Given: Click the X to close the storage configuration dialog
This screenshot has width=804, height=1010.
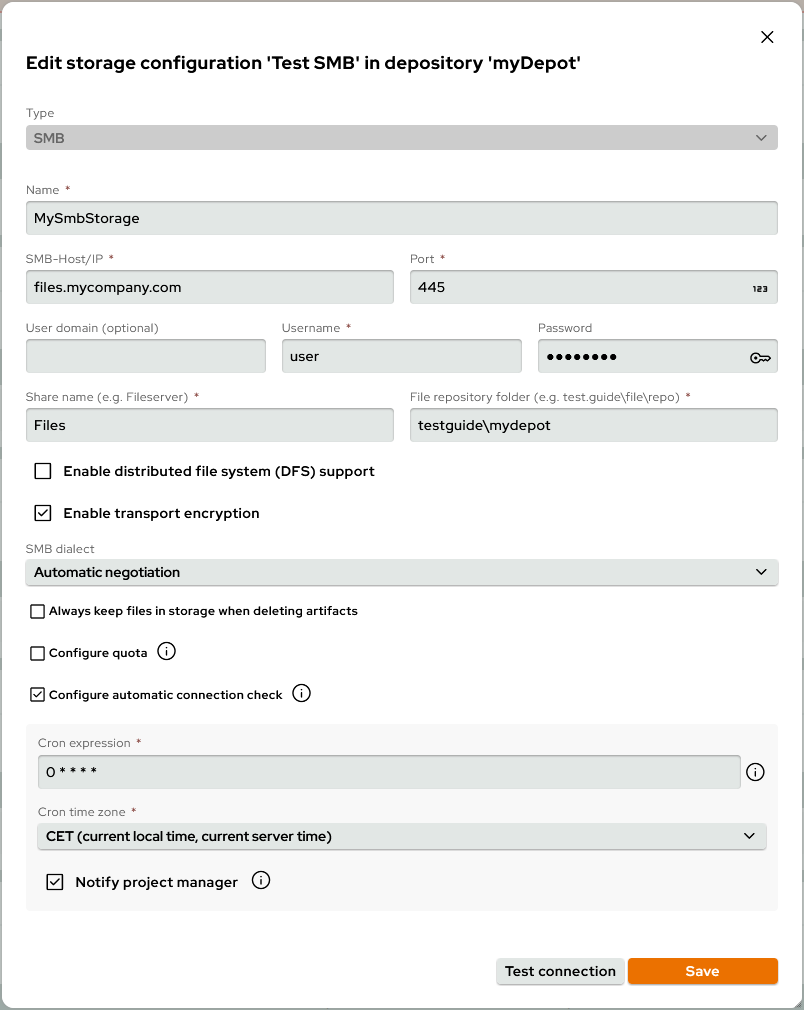Looking at the screenshot, I should click(767, 37).
